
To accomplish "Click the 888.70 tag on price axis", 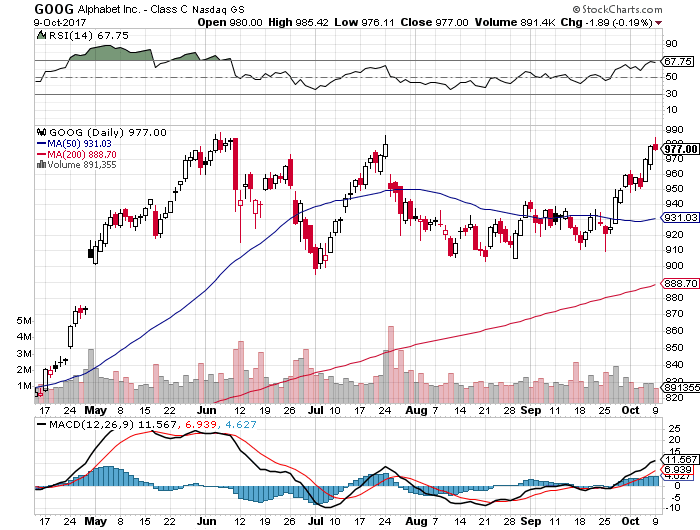I will pos(681,284).
